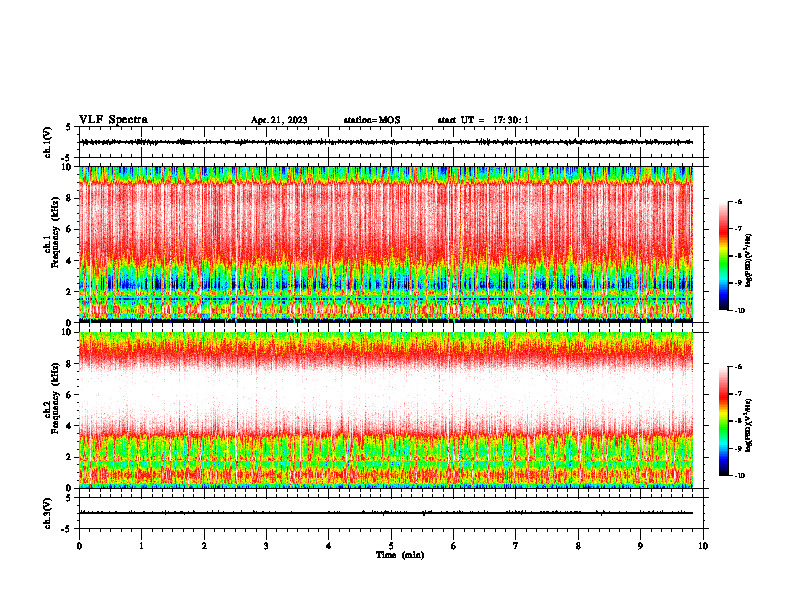
Task: Click the "8" kHz tick on ch.2 axis
Action: [x=69, y=364]
